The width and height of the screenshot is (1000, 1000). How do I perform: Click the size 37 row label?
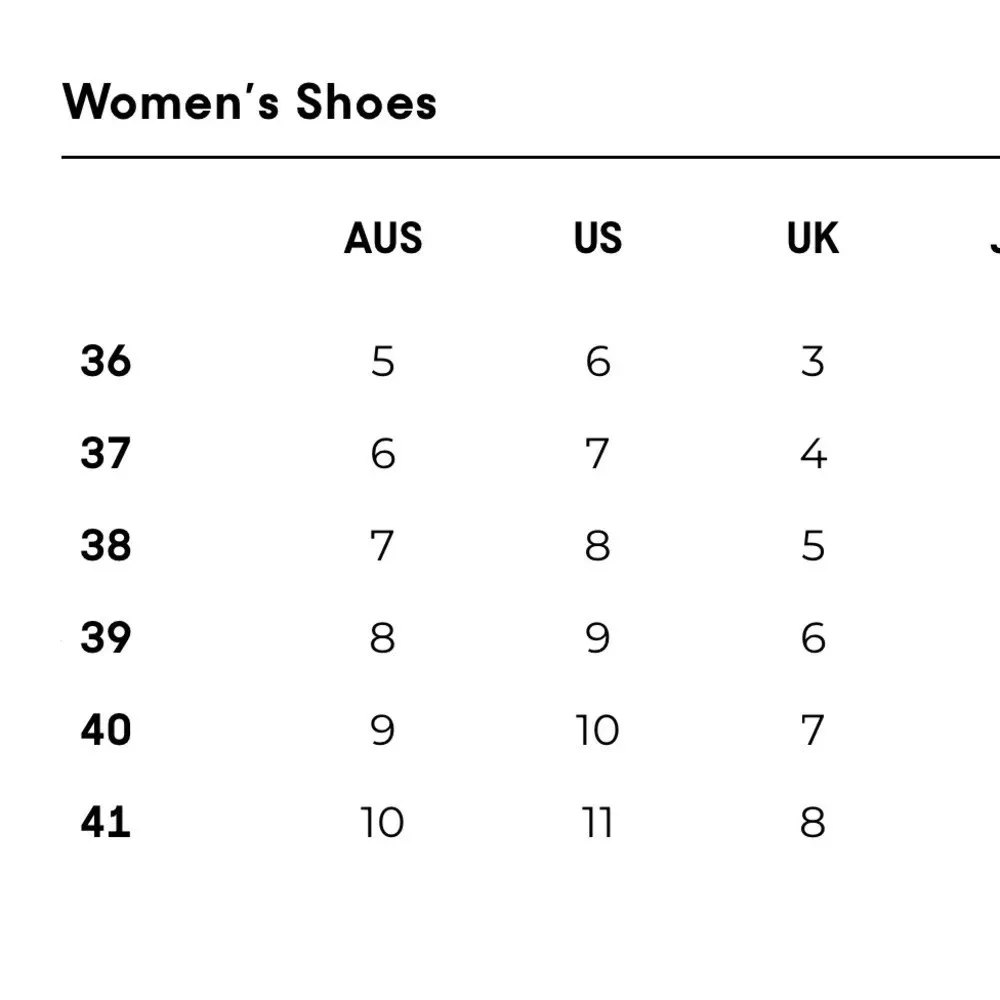pos(106,453)
